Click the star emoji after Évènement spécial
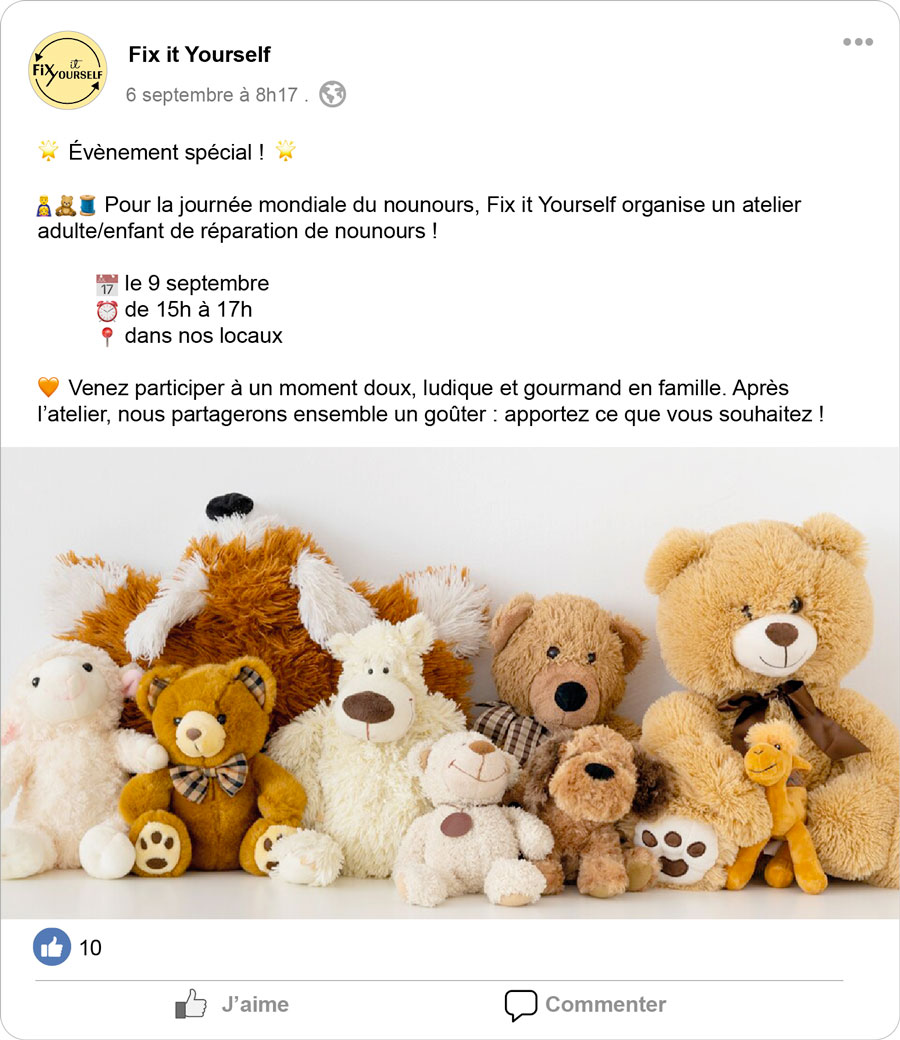Viewport: 900px width, 1040px height. (285, 151)
